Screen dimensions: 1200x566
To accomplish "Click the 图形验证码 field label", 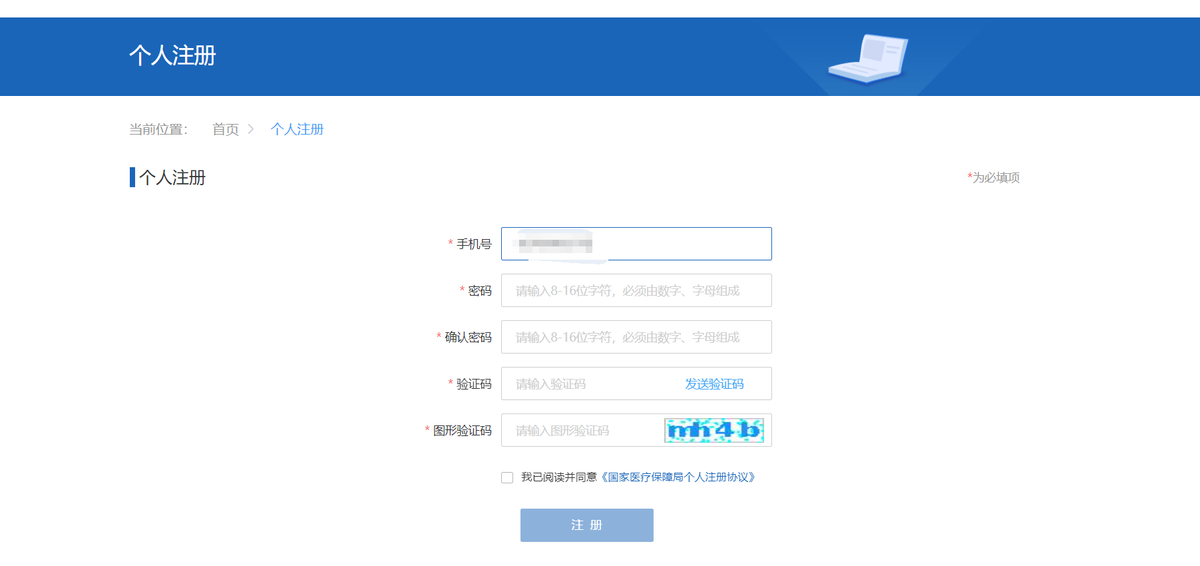I will (462, 431).
